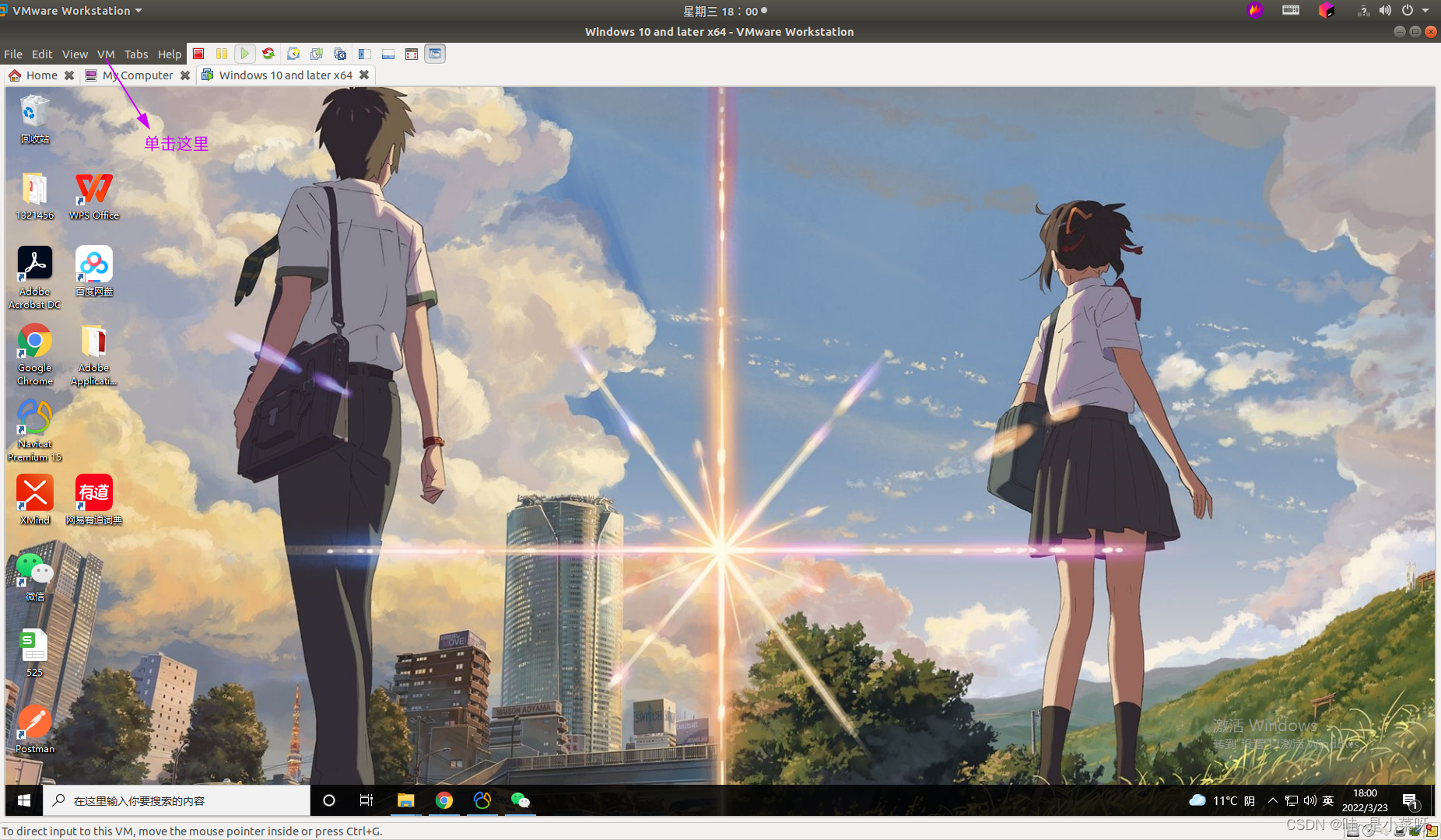Open the View menu
Image resolution: width=1441 pixels, height=840 pixels.
(x=75, y=54)
